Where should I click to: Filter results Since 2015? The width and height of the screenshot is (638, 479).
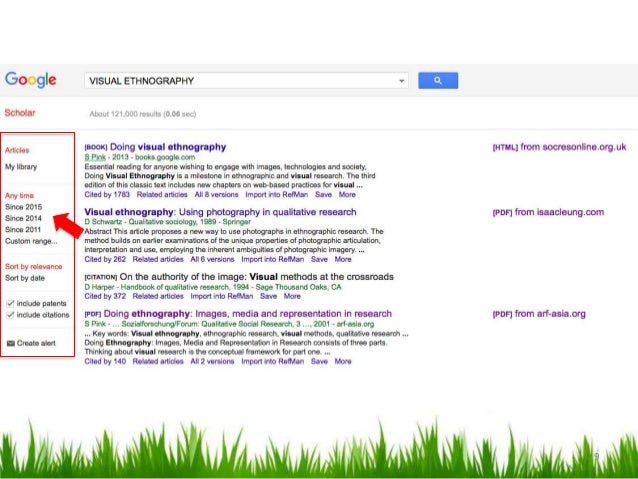pos(24,207)
